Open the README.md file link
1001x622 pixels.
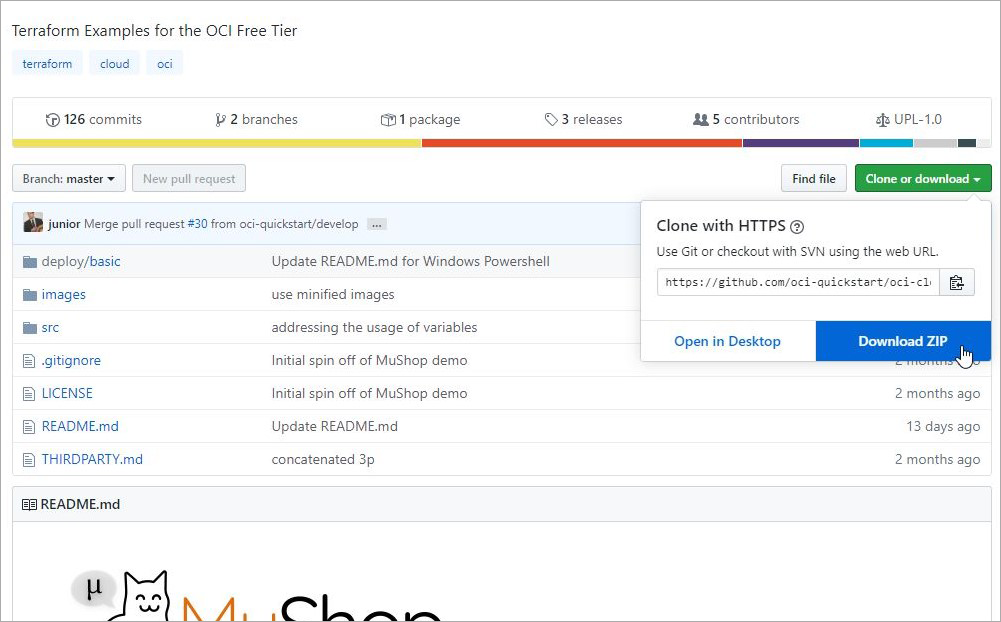(x=80, y=427)
